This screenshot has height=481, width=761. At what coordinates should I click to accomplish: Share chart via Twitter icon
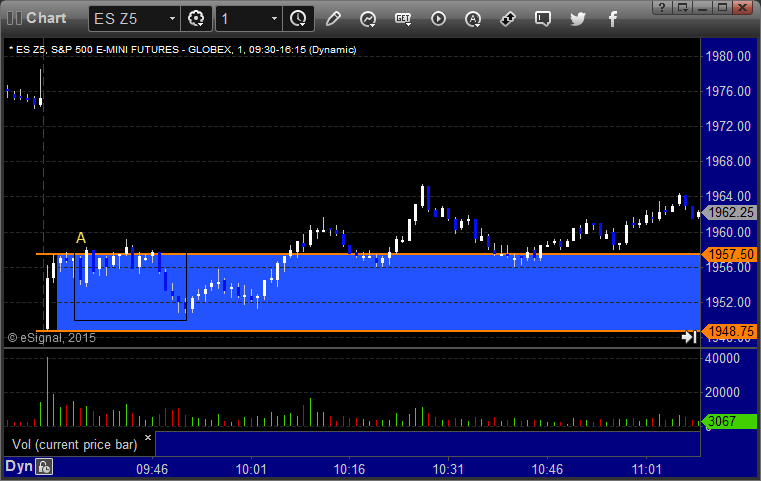[x=578, y=19]
